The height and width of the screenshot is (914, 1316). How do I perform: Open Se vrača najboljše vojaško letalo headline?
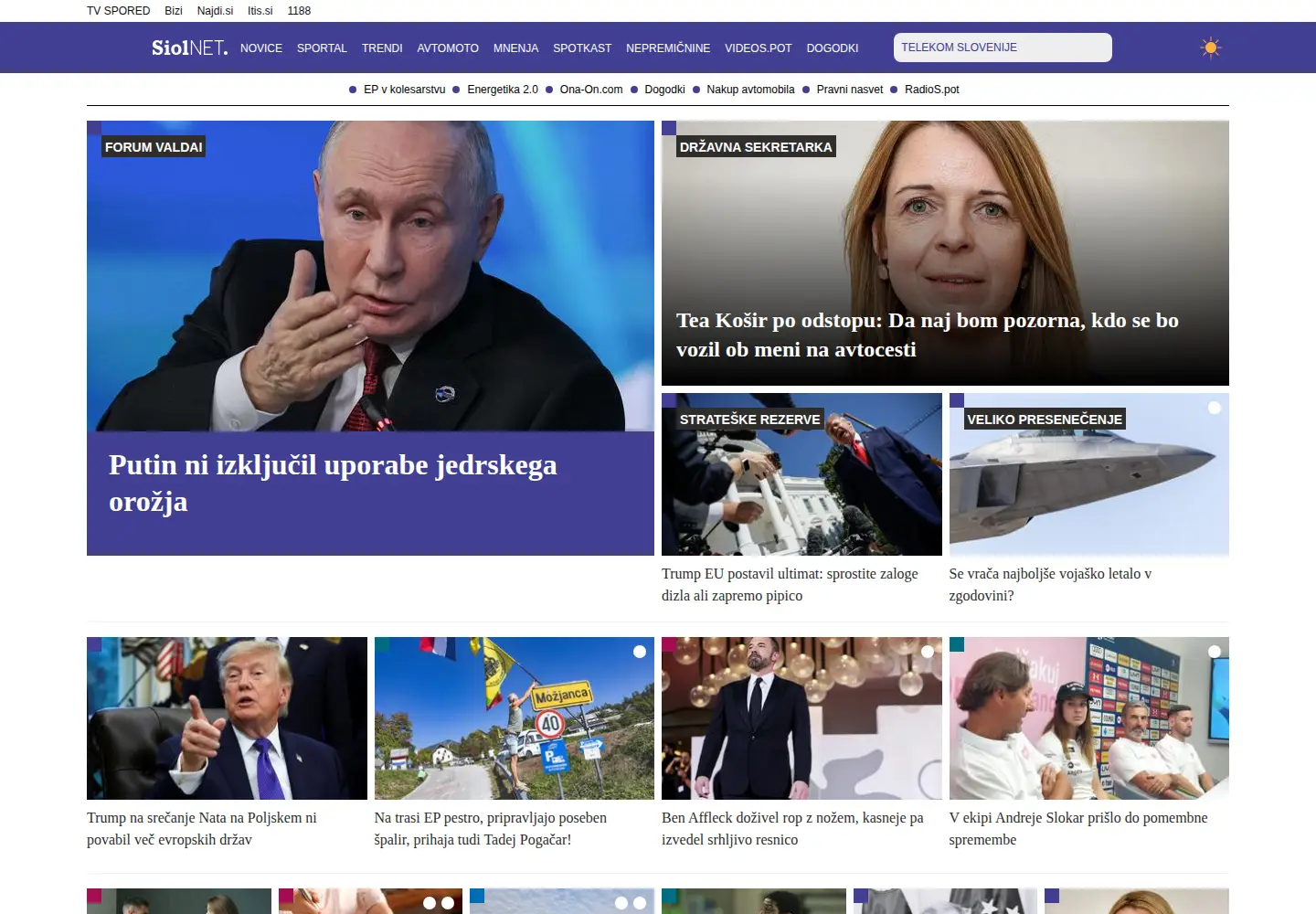point(1050,585)
